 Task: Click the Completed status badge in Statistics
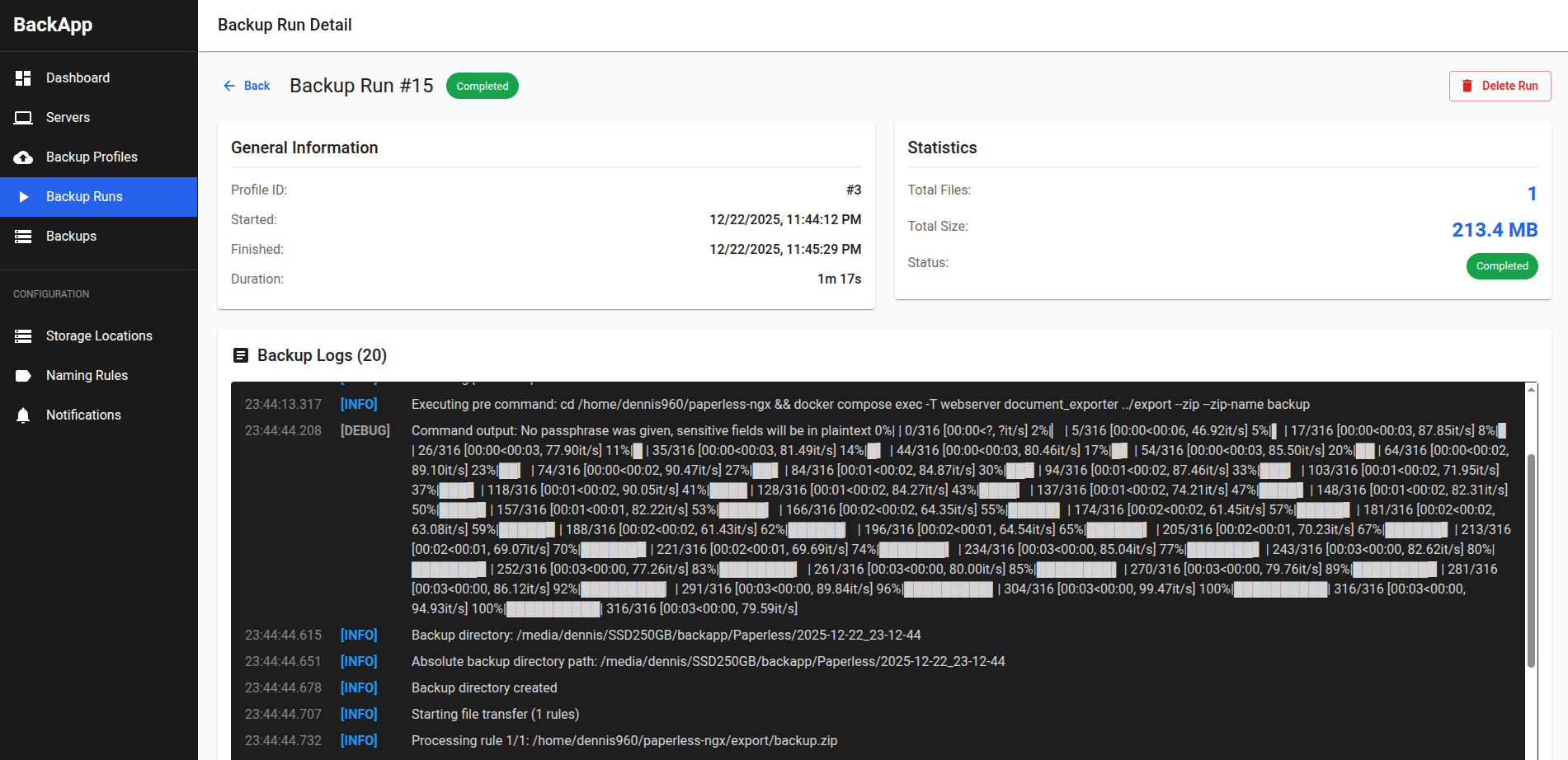pyautogui.click(x=1502, y=266)
